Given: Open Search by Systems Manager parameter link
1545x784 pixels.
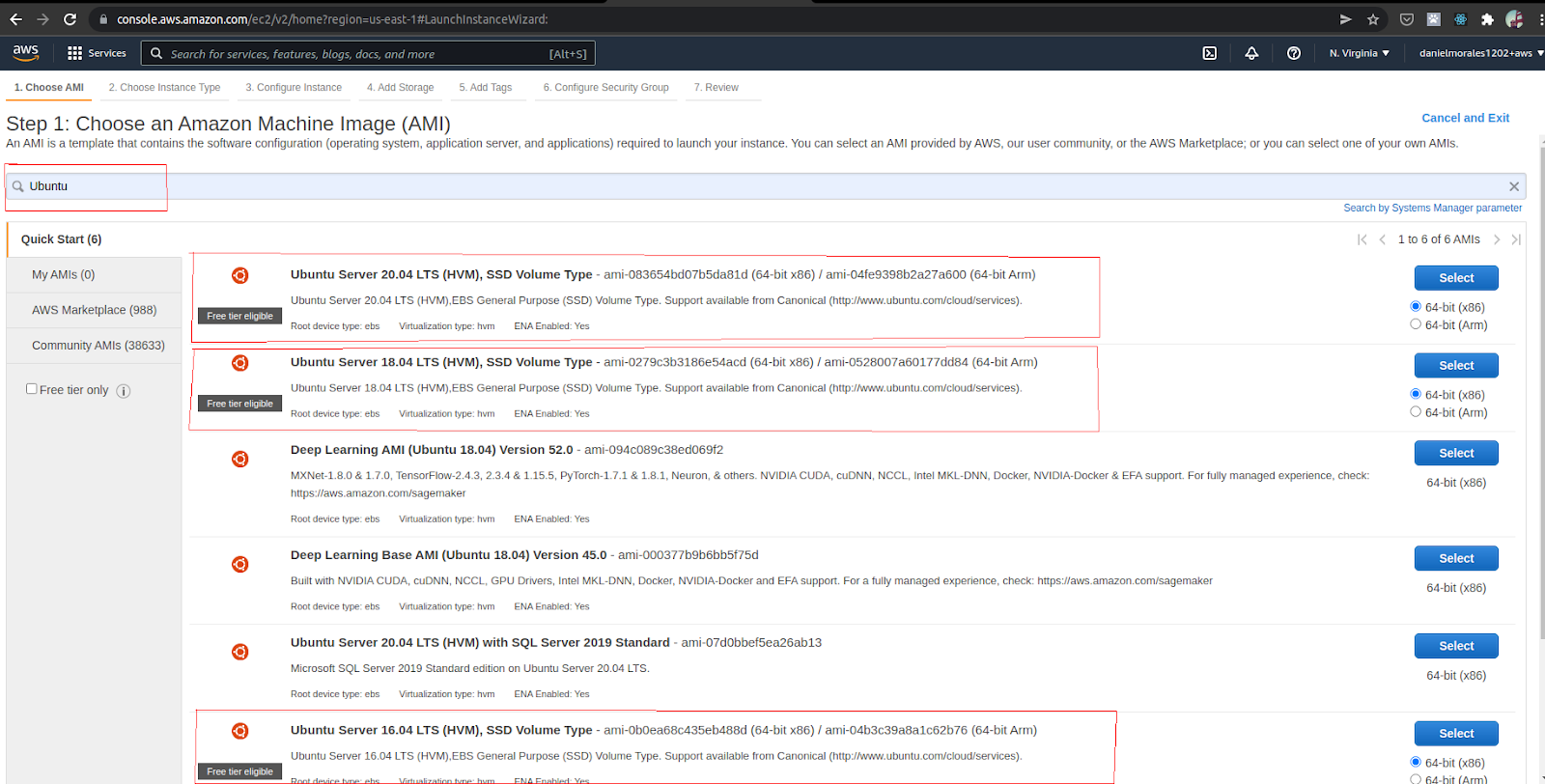Looking at the screenshot, I should pos(1432,209).
